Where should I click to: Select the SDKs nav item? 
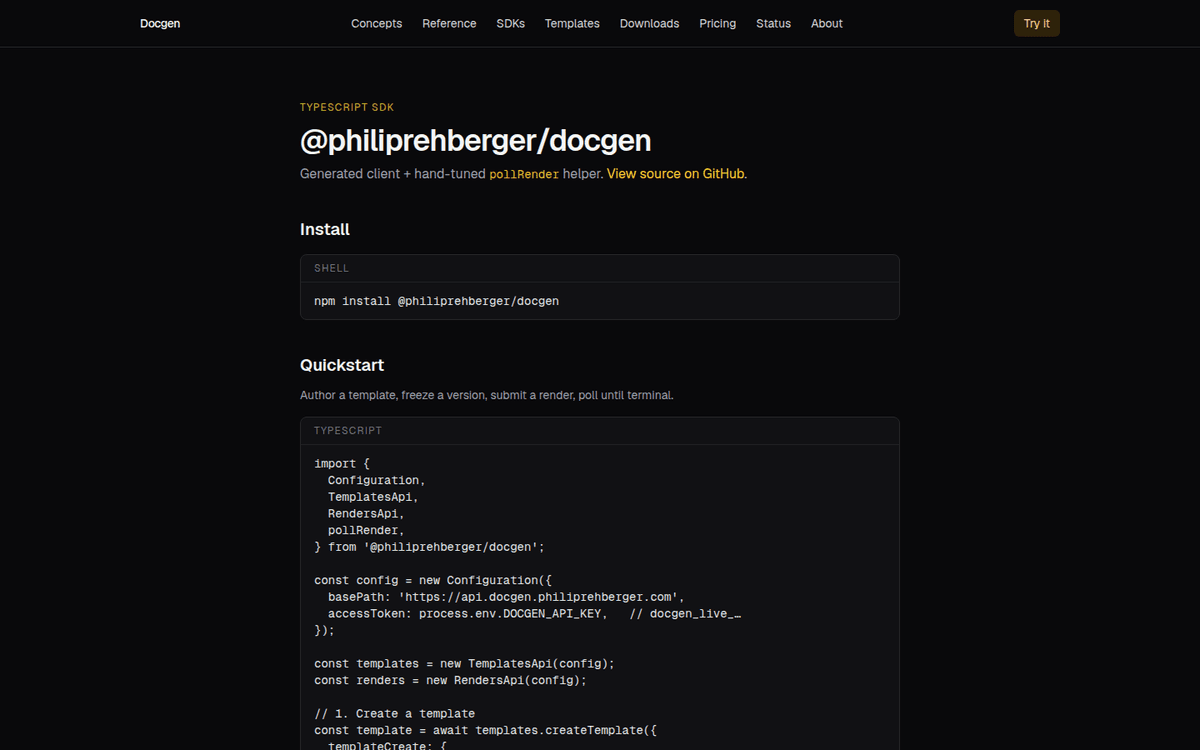(510, 23)
